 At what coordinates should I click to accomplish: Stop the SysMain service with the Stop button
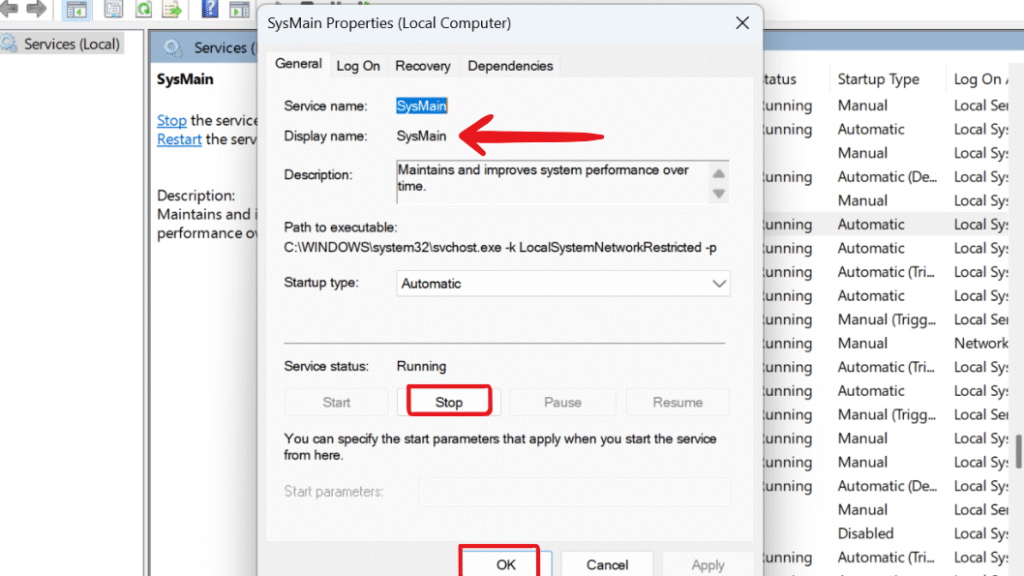[x=449, y=402]
